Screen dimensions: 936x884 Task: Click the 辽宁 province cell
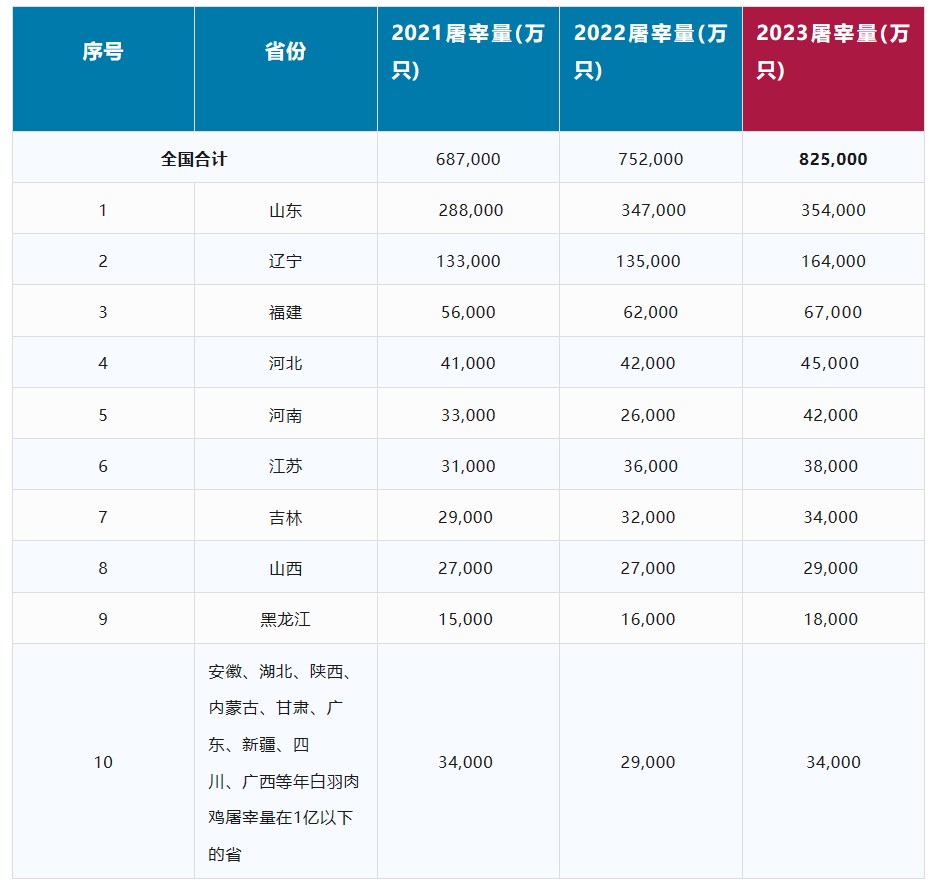pyautogui.click(x=285, y=261)
